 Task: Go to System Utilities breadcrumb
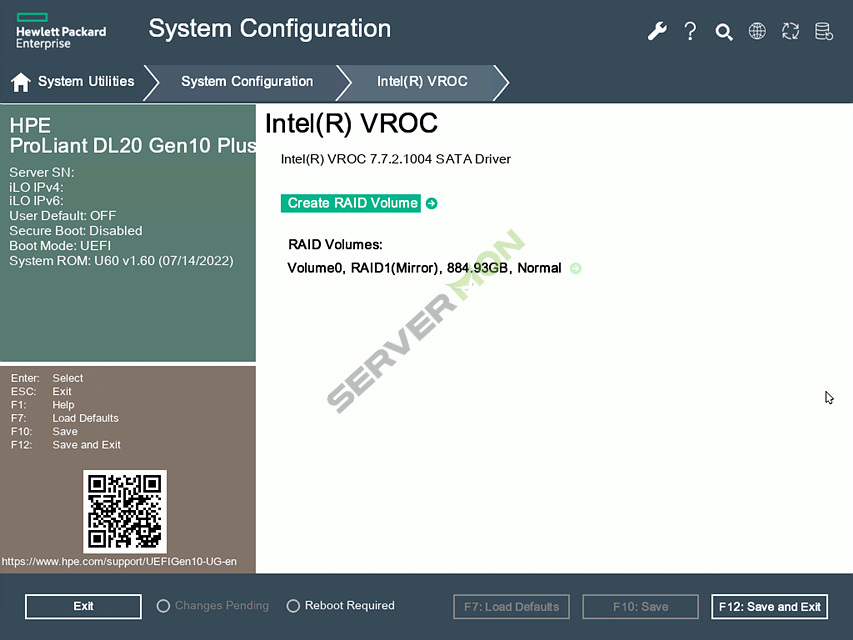86,82
